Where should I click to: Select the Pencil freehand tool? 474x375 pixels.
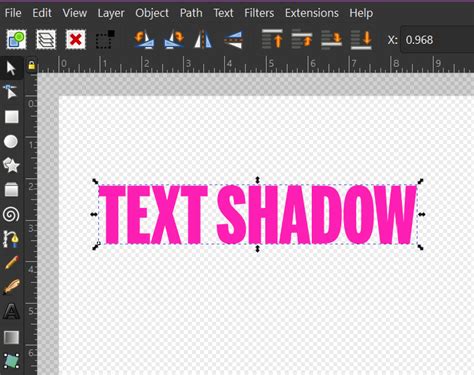[x=12, y=263]
